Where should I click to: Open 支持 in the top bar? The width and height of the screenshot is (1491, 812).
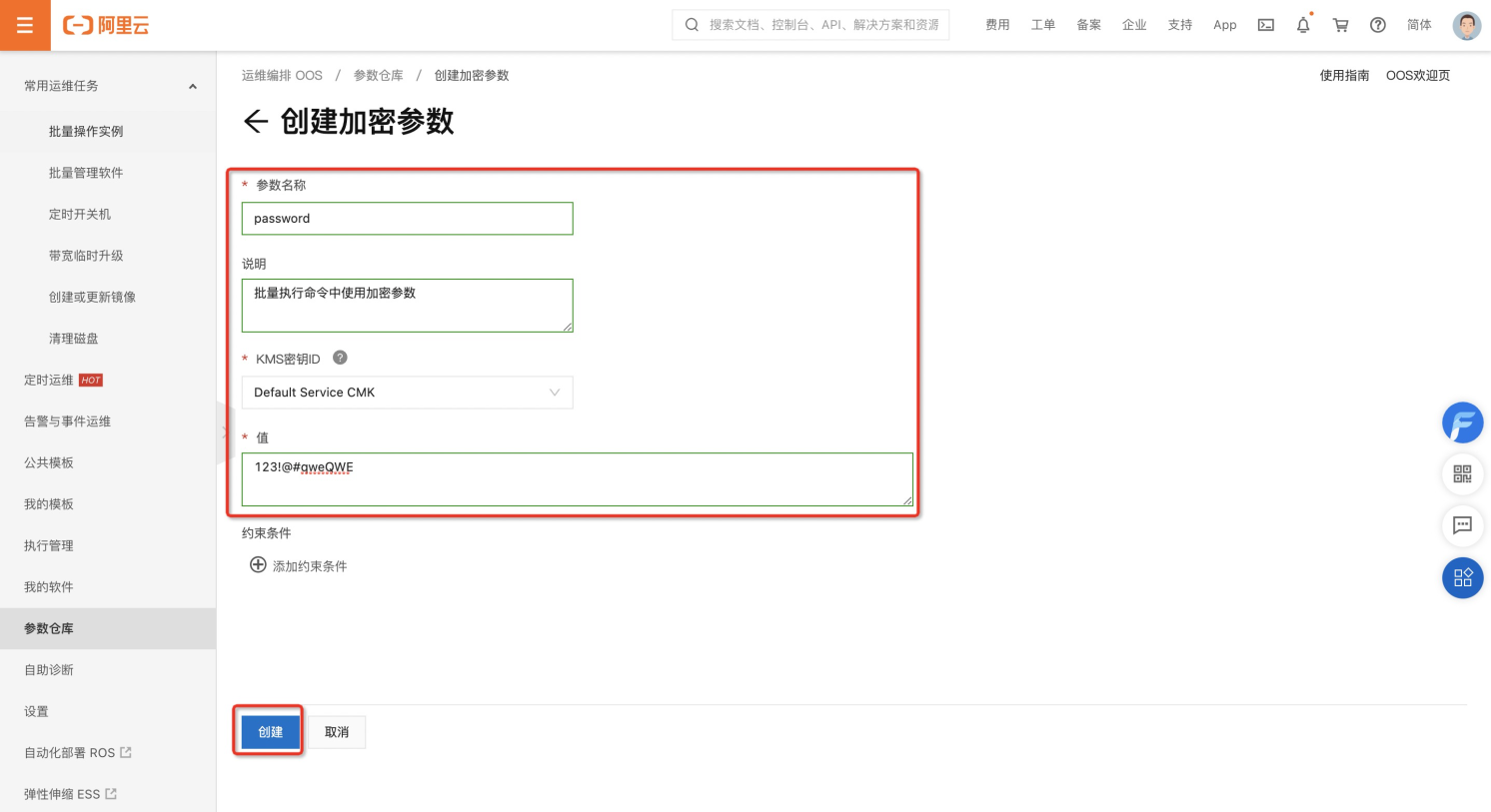click(x=1180, y=25)
